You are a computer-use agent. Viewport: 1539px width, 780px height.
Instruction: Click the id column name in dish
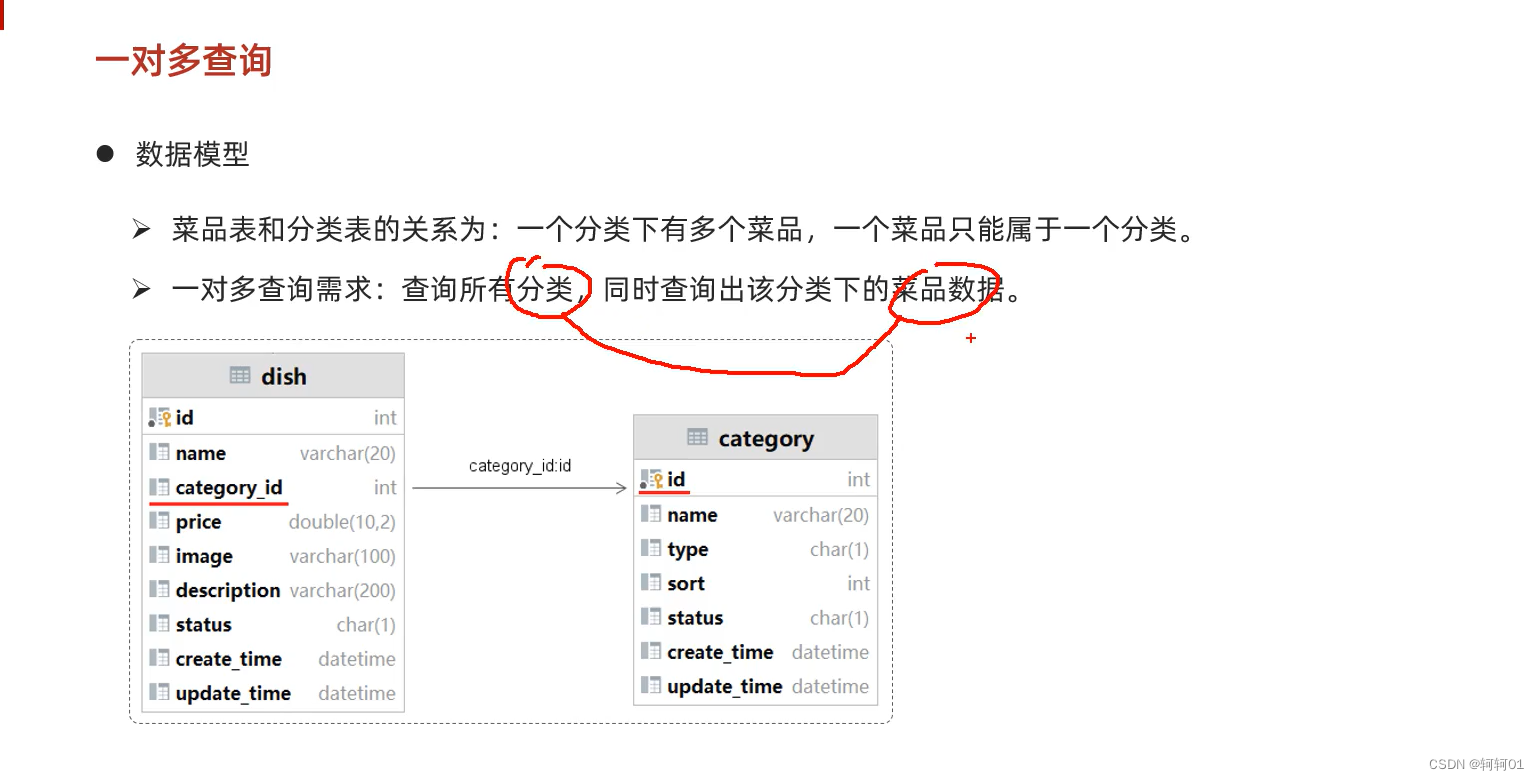(x=185, y=418)
